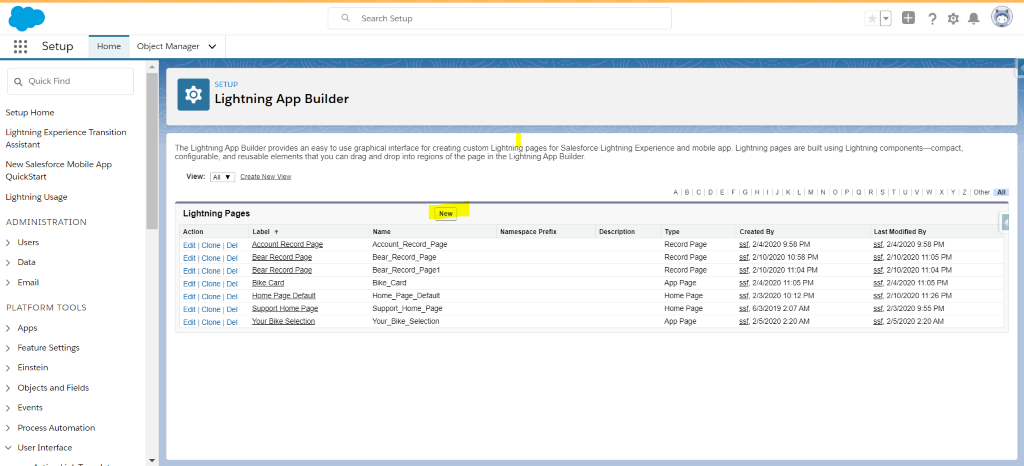The width and height of the screenshot is (1024, 466).
Task: Switch to the Object Manager tab
Action: (x=167, y=46)
